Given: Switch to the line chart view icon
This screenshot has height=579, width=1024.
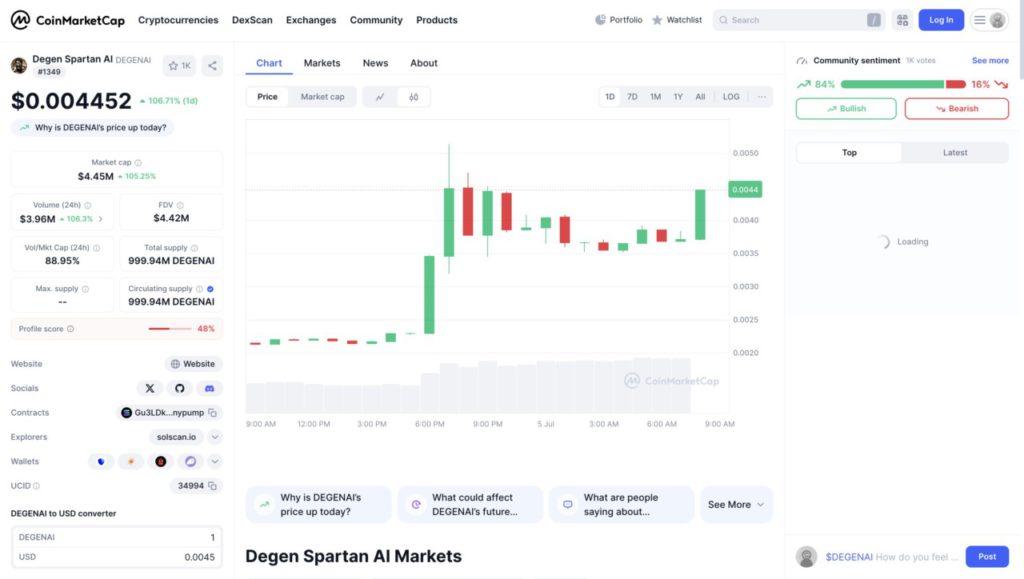Looking at the screenshot, I should pos(380,97).
